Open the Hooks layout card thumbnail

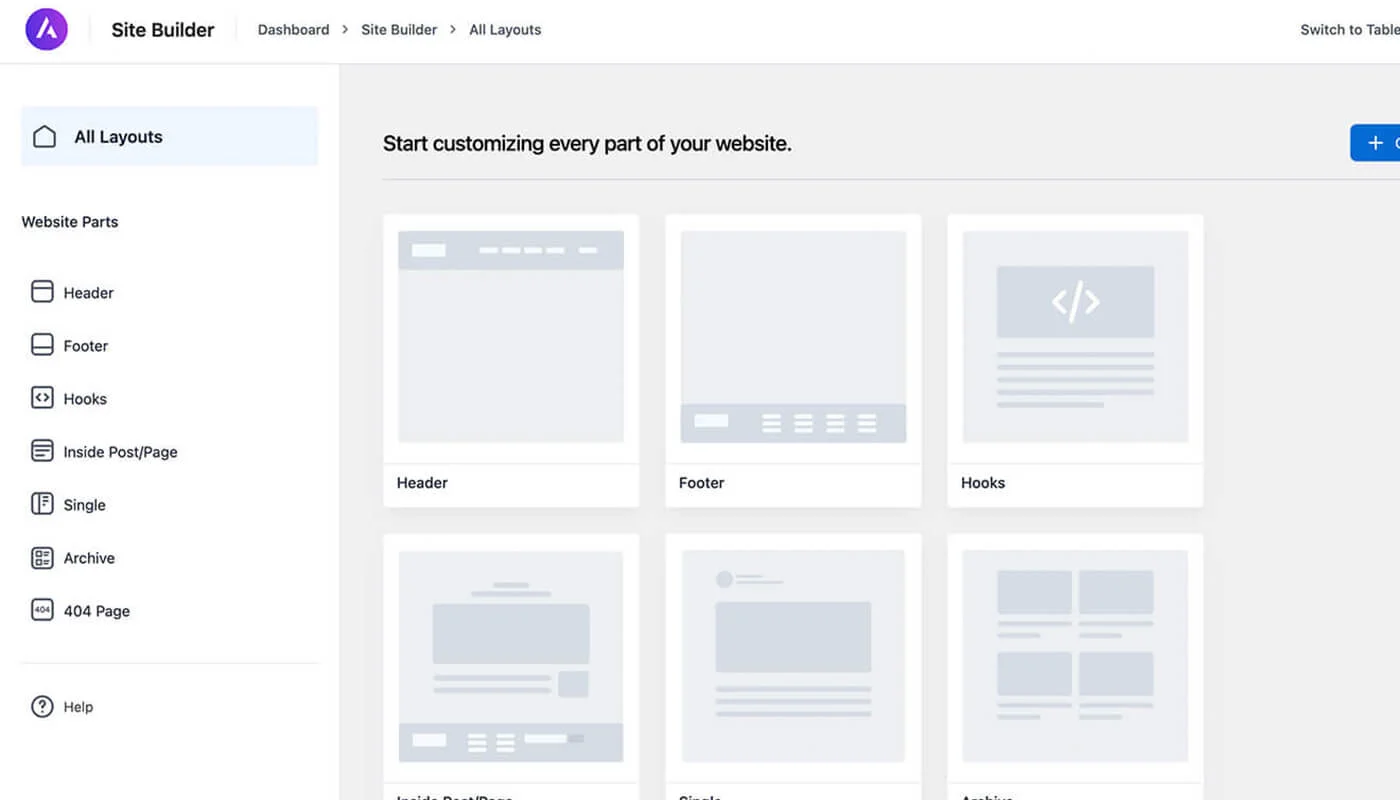[x=1075, y=337]
